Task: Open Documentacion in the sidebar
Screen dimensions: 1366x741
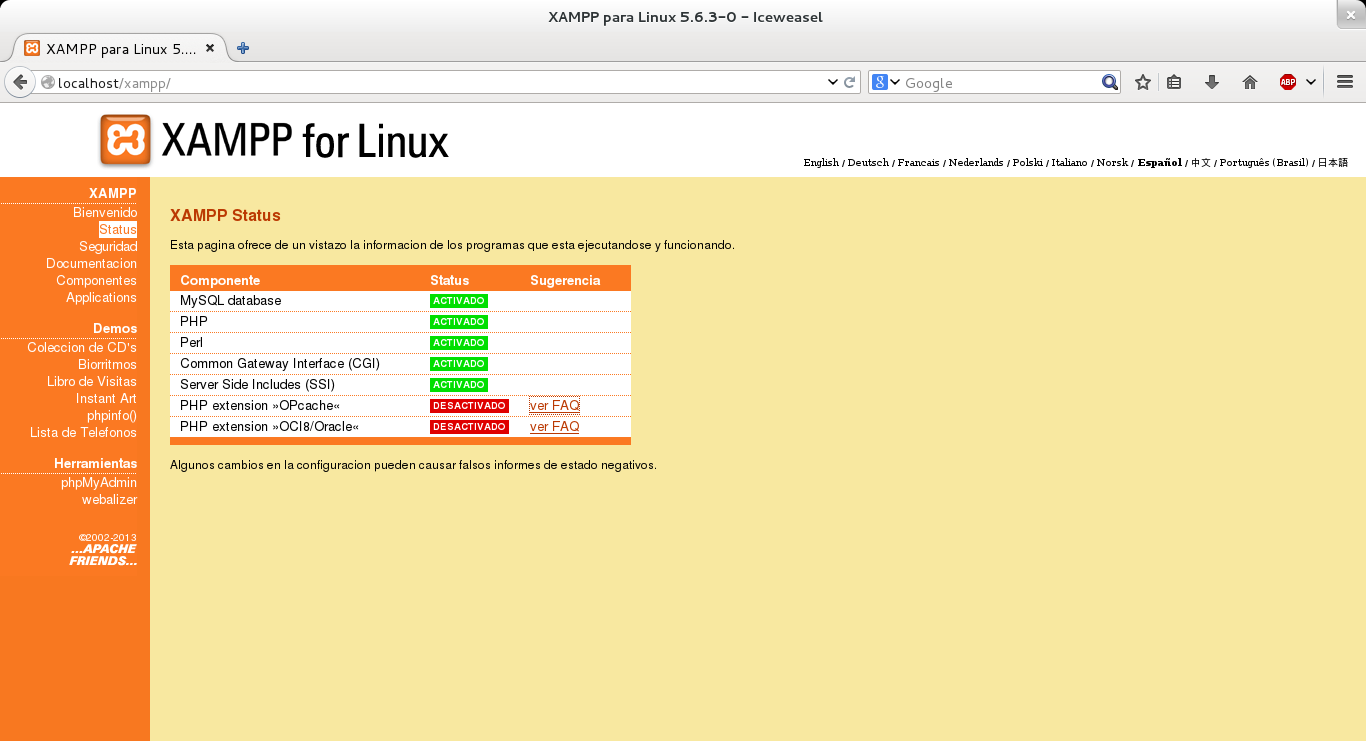Action: click(x=91, y=264)
